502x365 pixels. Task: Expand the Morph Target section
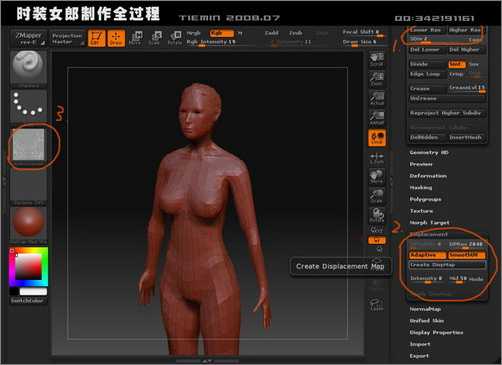(x=430, y=222)
